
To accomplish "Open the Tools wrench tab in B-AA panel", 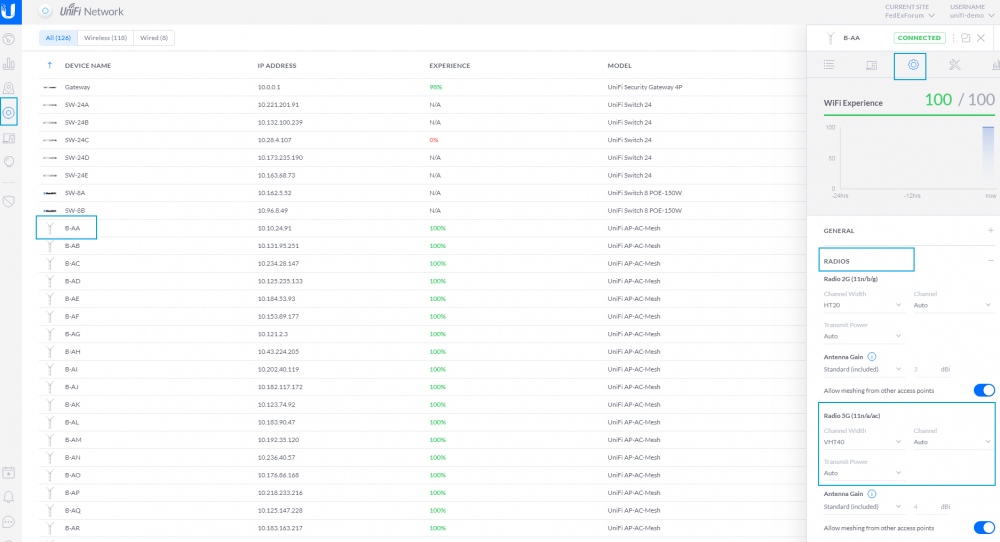I will pyautogui.click(x=954, y=65).
